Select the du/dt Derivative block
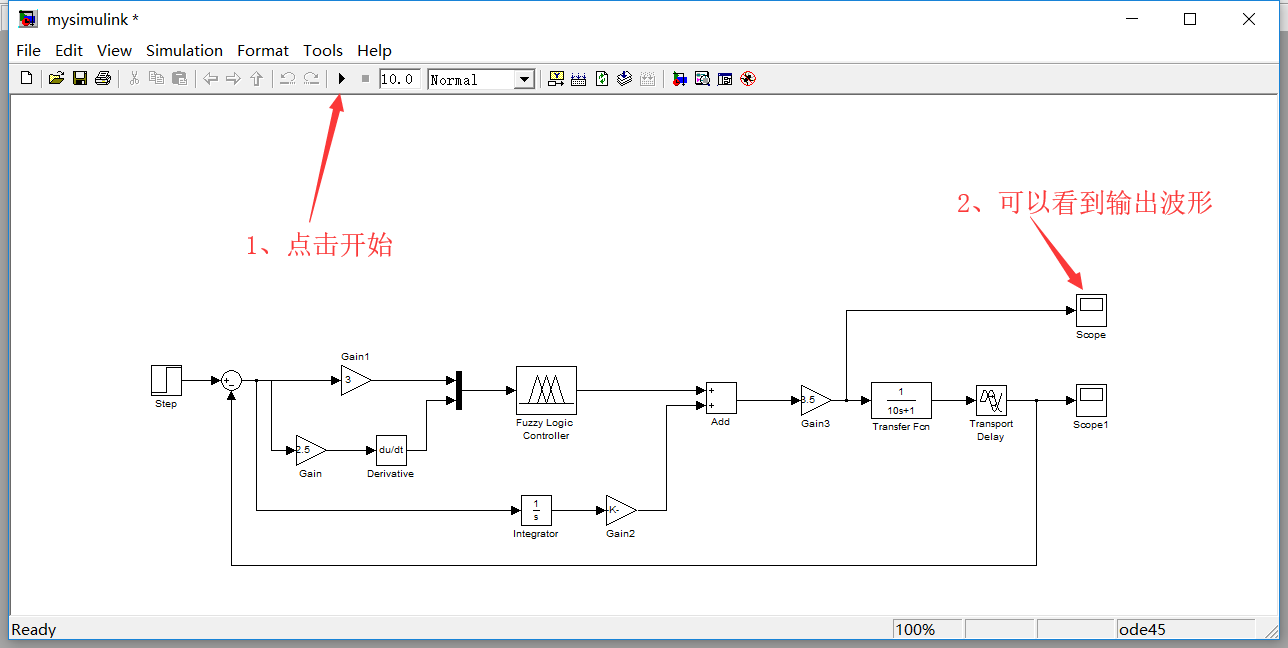 [391, 450]
